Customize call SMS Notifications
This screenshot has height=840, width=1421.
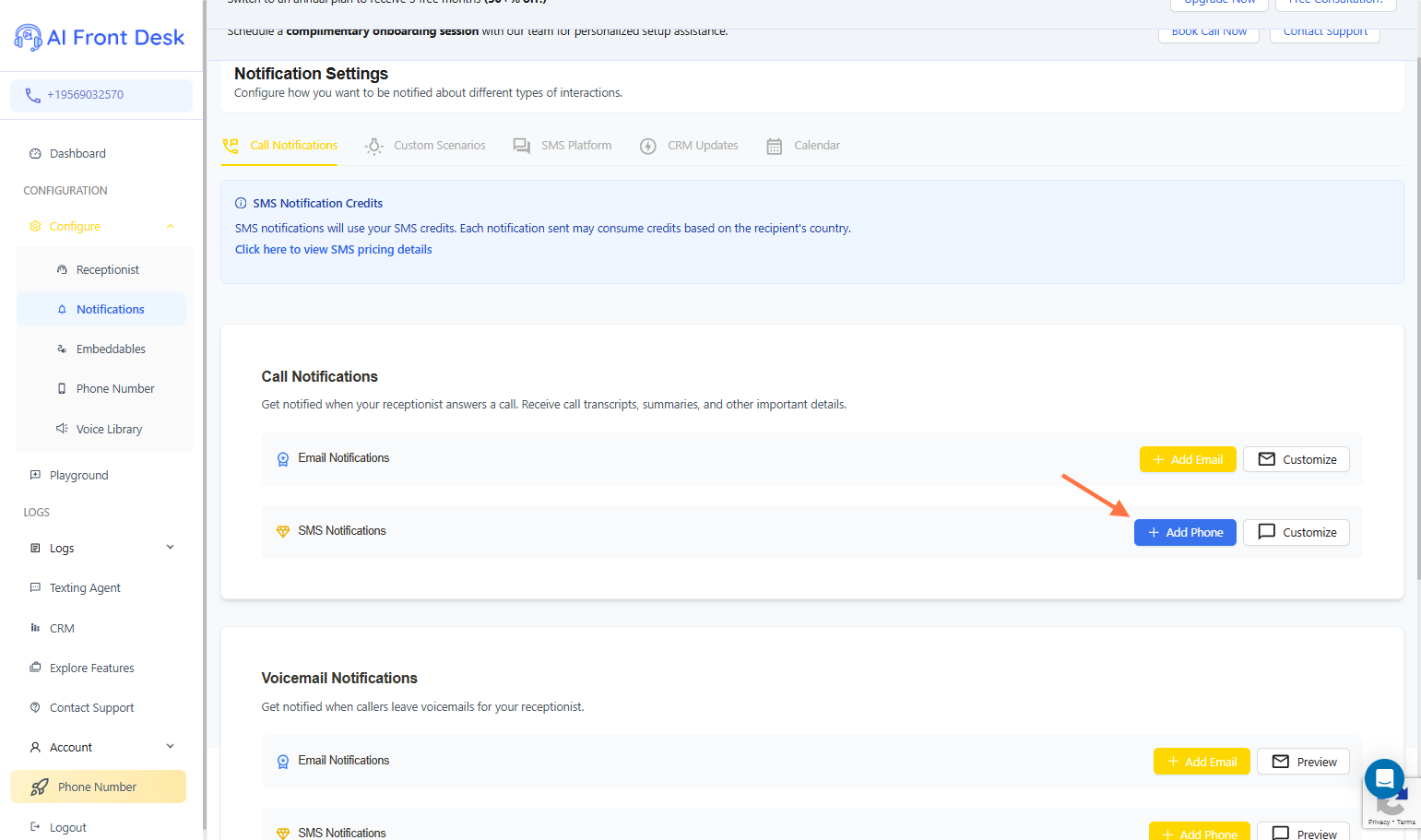[1297, 533]
